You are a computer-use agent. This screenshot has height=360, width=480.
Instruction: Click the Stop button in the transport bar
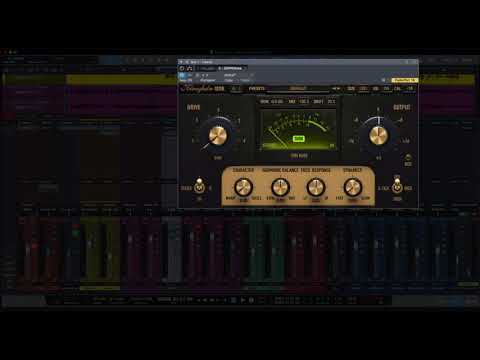point(234,300)
